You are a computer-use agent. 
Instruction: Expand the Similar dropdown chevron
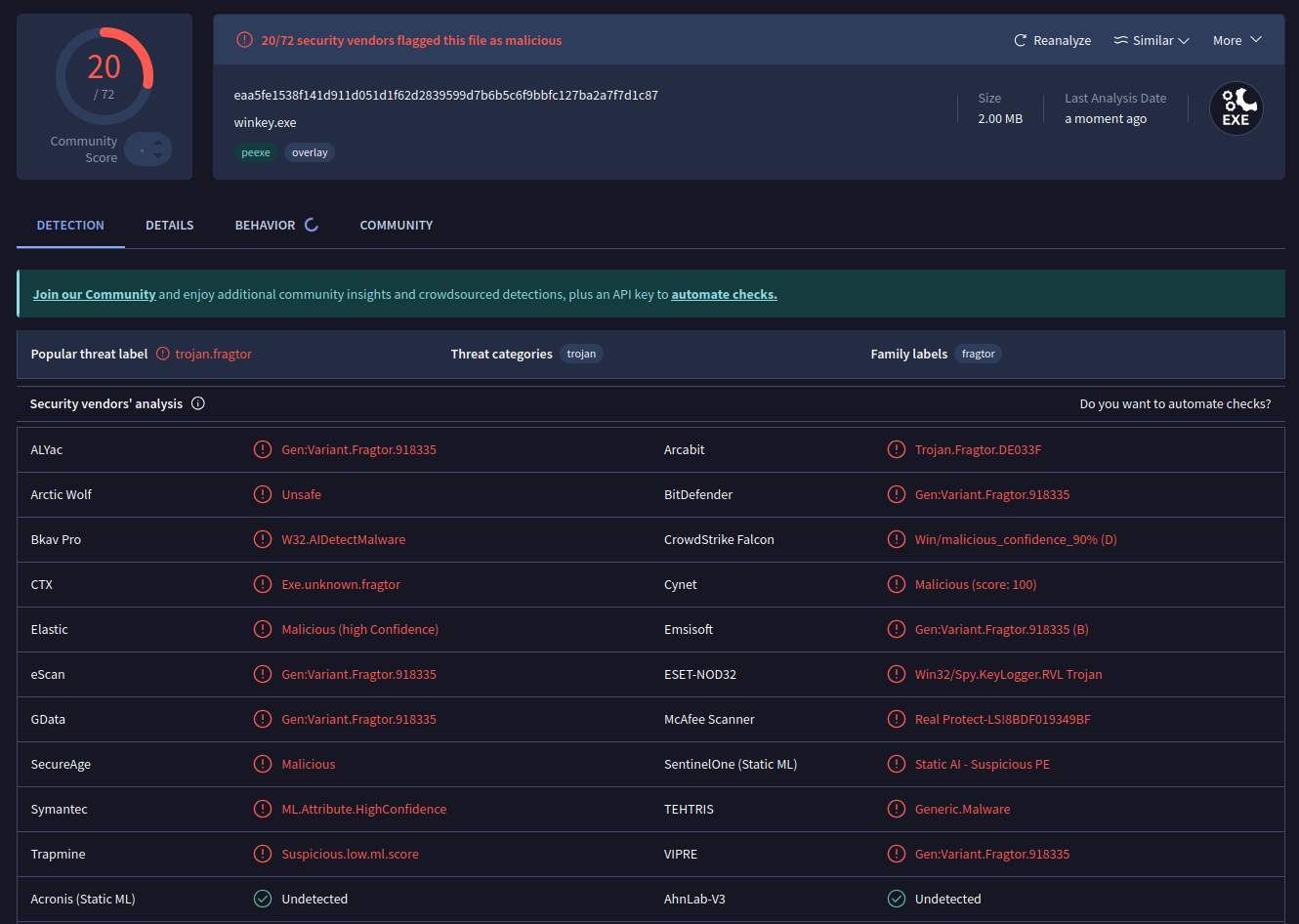click(x=1184, y=41)
